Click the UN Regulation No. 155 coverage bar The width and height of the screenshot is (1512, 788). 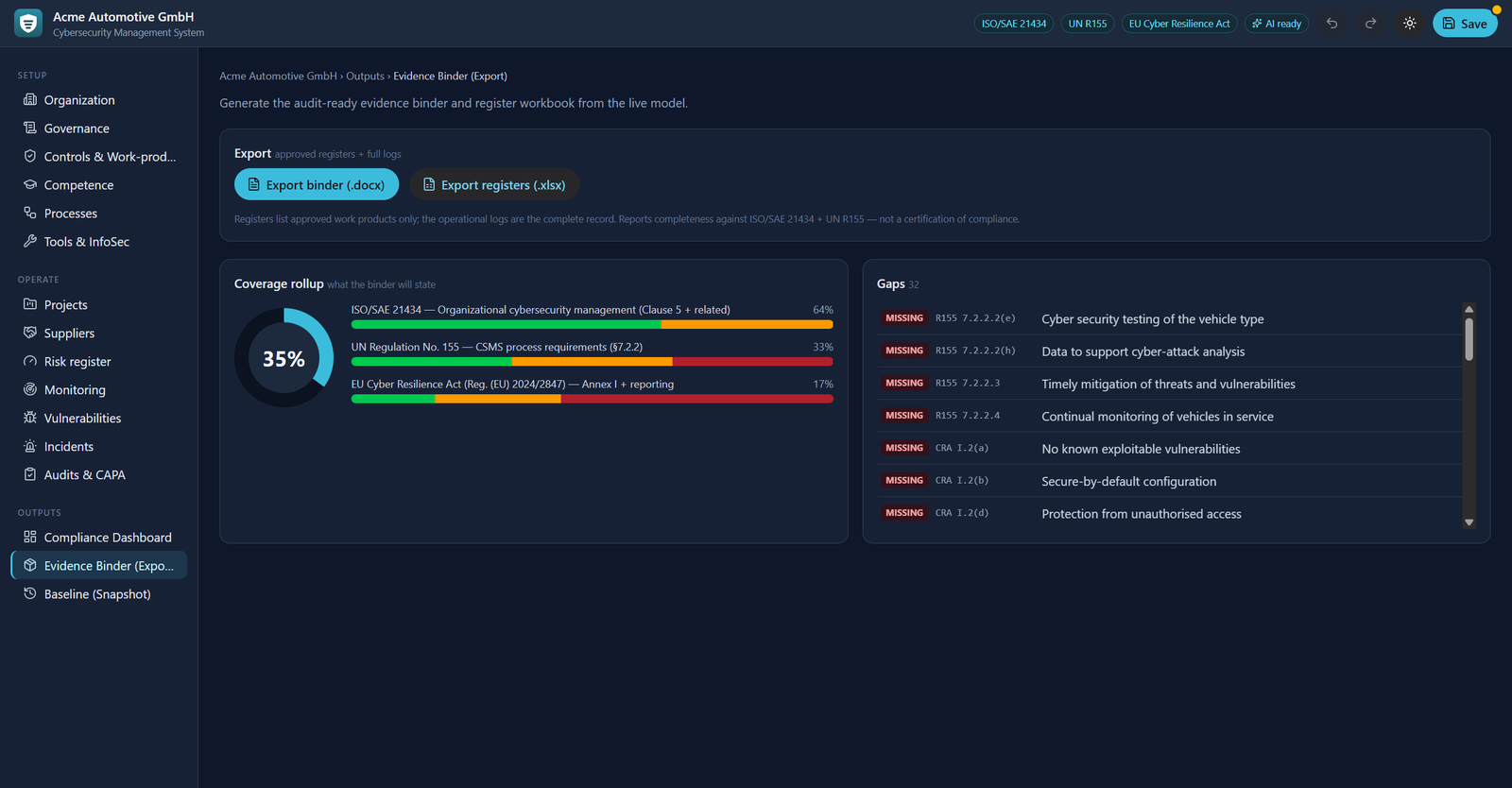[x=593, y=361]
